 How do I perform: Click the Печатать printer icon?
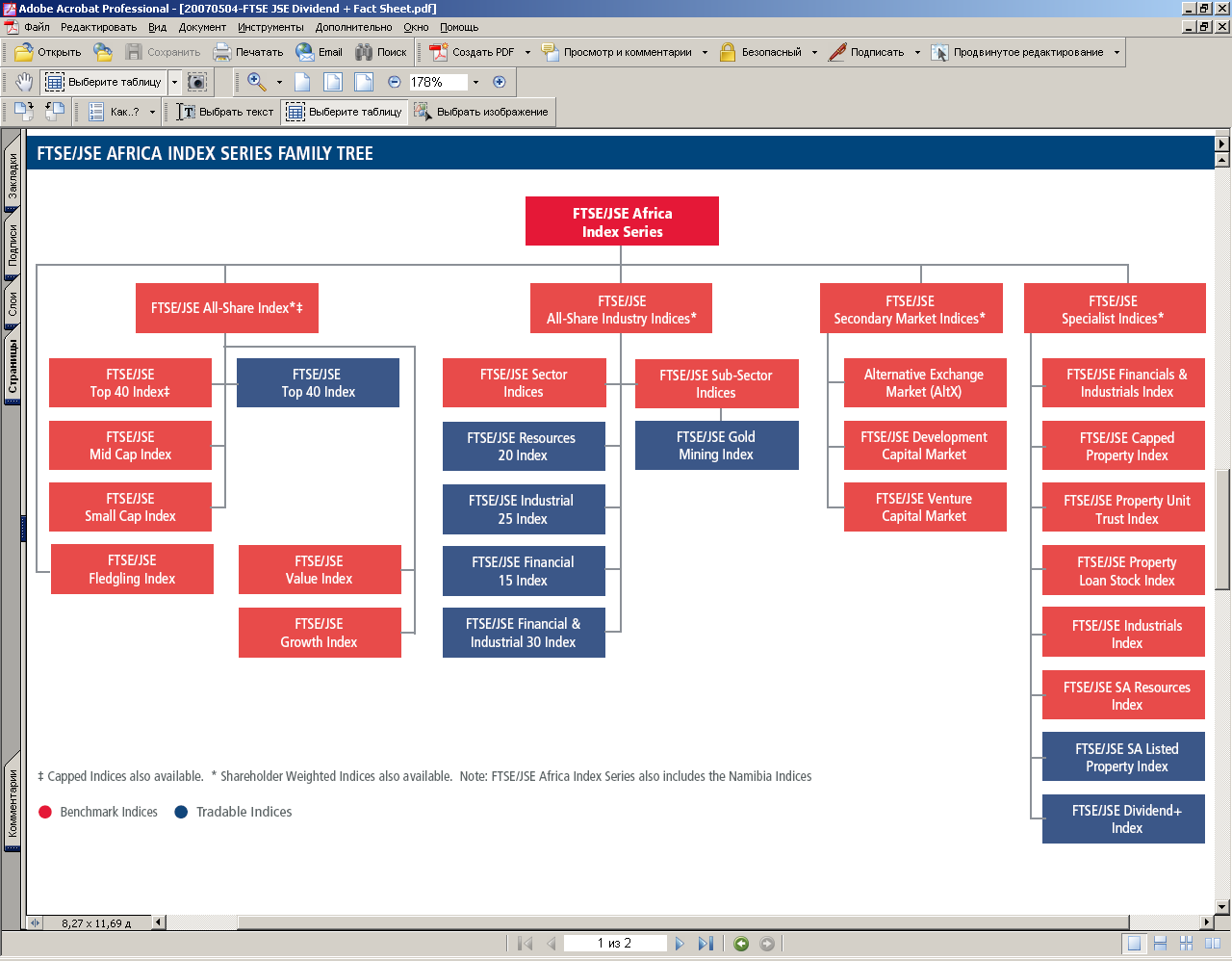point(222,52)
